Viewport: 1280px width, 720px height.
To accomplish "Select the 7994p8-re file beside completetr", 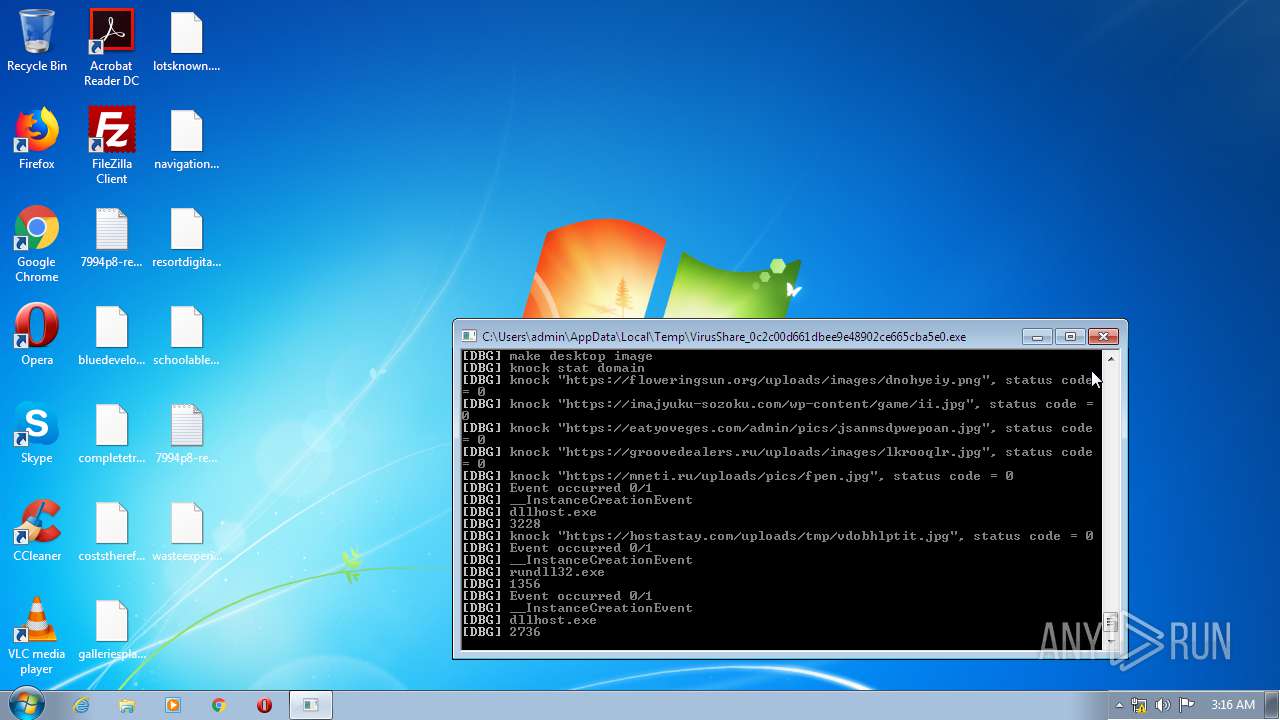I will point(186,433).
